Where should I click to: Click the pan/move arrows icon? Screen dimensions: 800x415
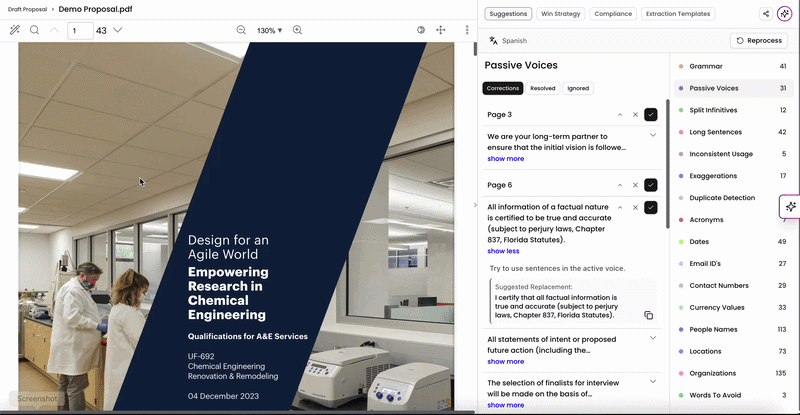[441, 30]
